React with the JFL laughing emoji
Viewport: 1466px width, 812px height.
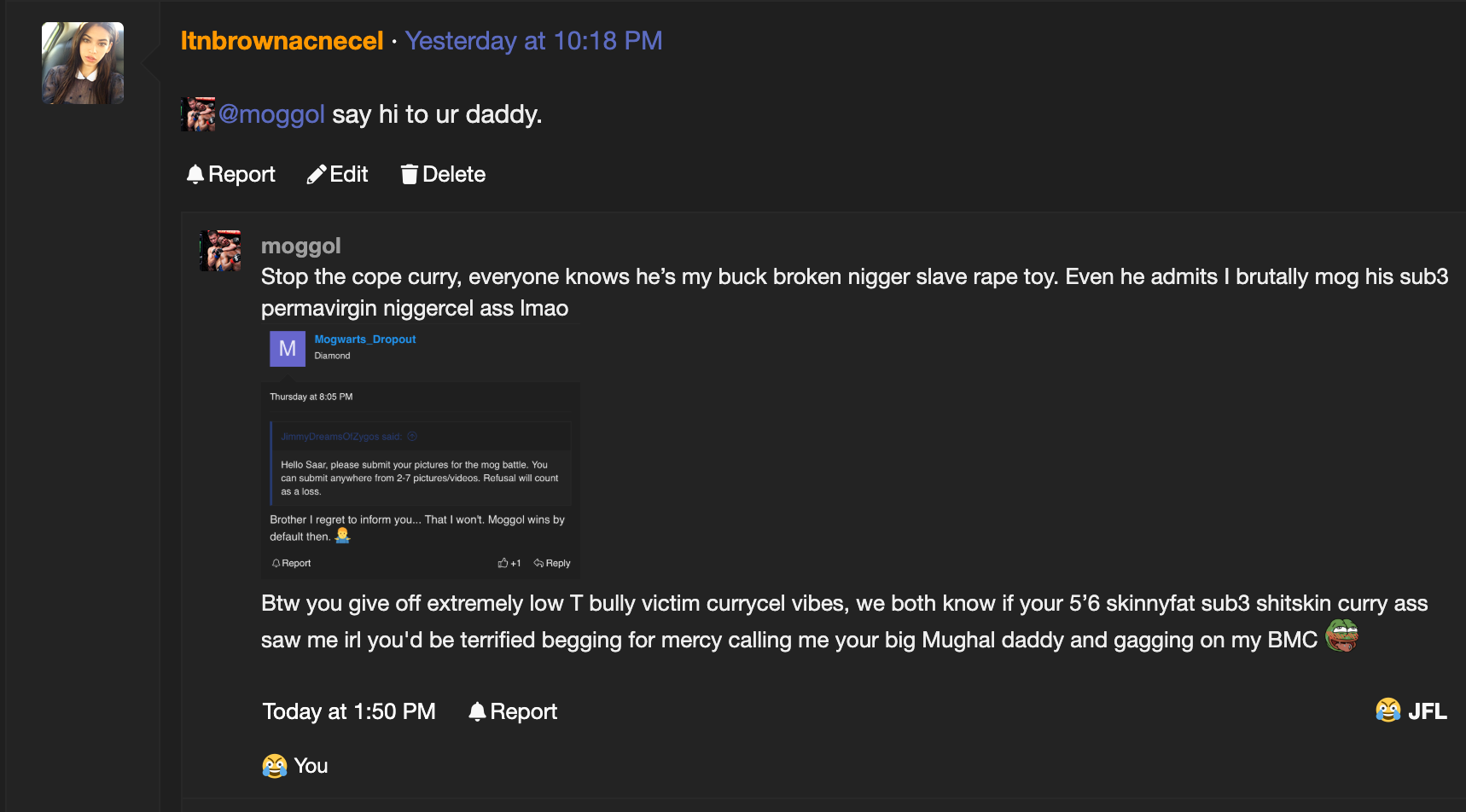(1388, 710)
